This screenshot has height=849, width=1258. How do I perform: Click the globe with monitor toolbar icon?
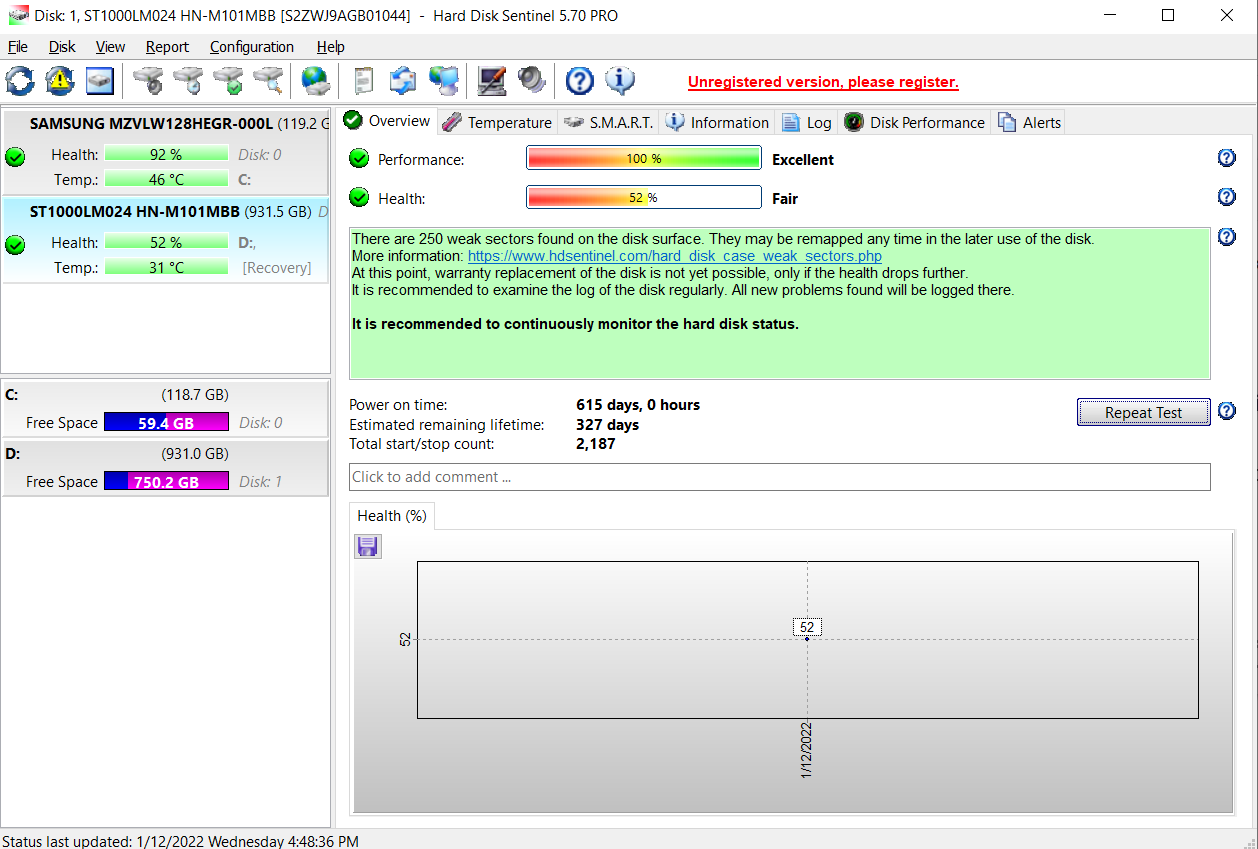(x=443, y=81)
